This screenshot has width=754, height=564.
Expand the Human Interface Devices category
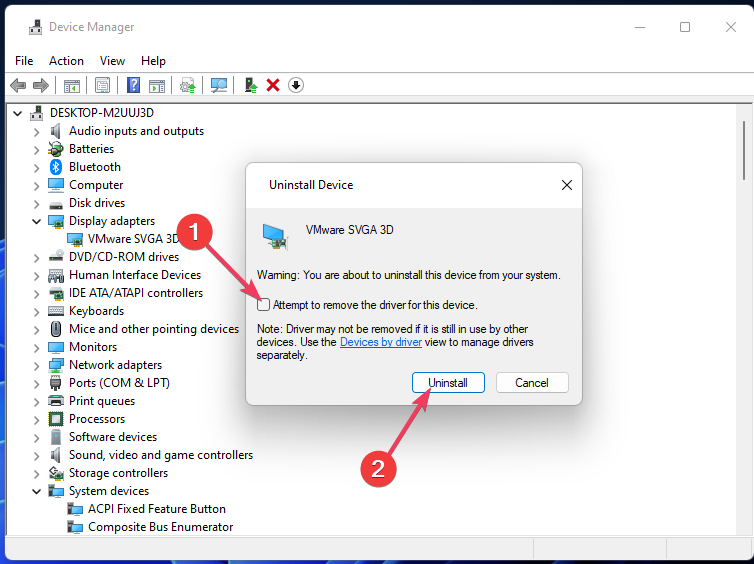[37, 276]
